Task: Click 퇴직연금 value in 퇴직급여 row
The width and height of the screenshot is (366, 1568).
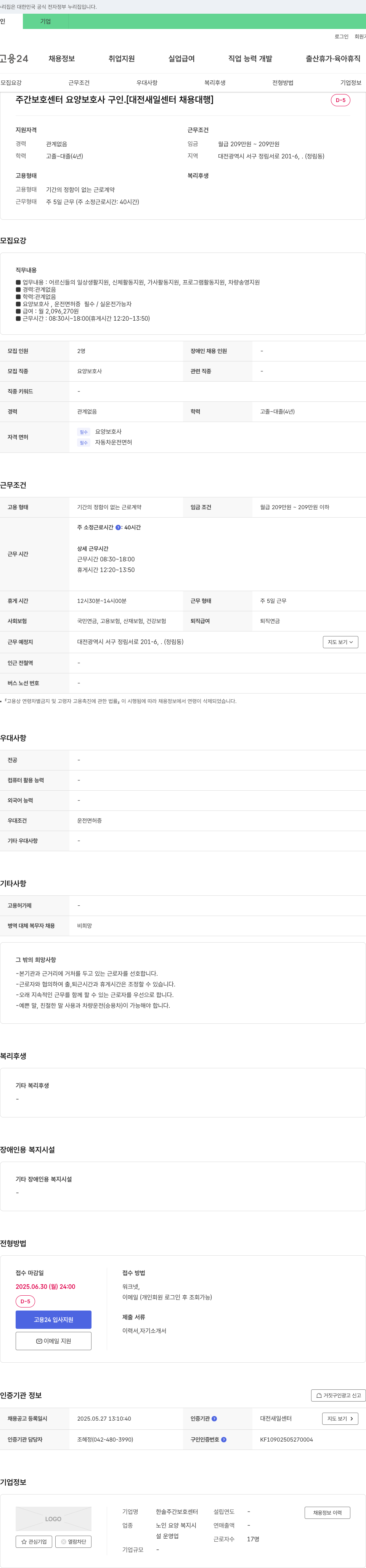Action: [x=270, y=621]
